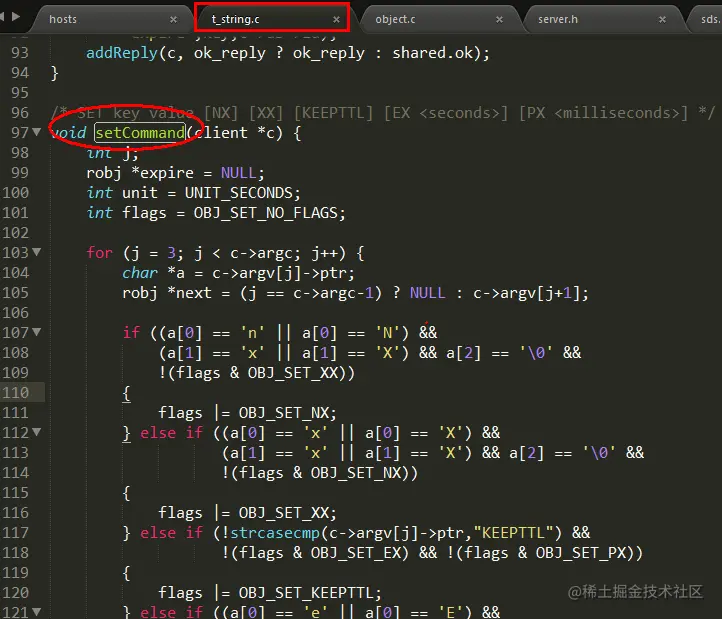722x619 pixels.
Task: Close the server.h tab
Action: click(x=662, y=19)
